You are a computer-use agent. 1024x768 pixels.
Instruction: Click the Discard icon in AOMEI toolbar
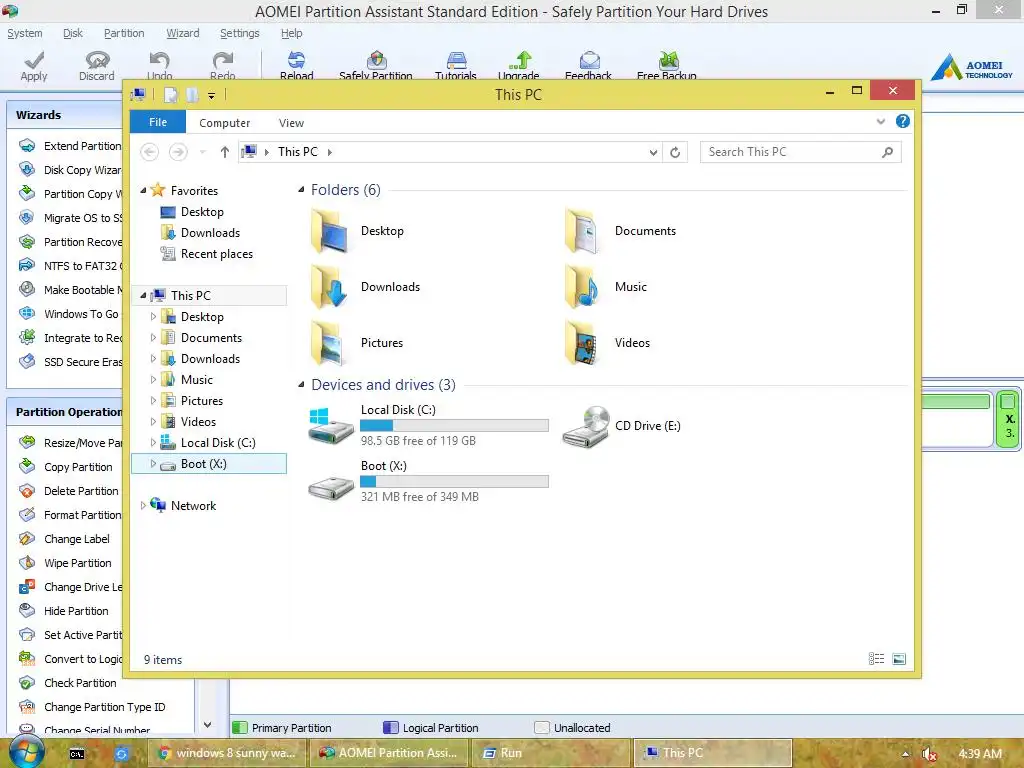point(97,60)
